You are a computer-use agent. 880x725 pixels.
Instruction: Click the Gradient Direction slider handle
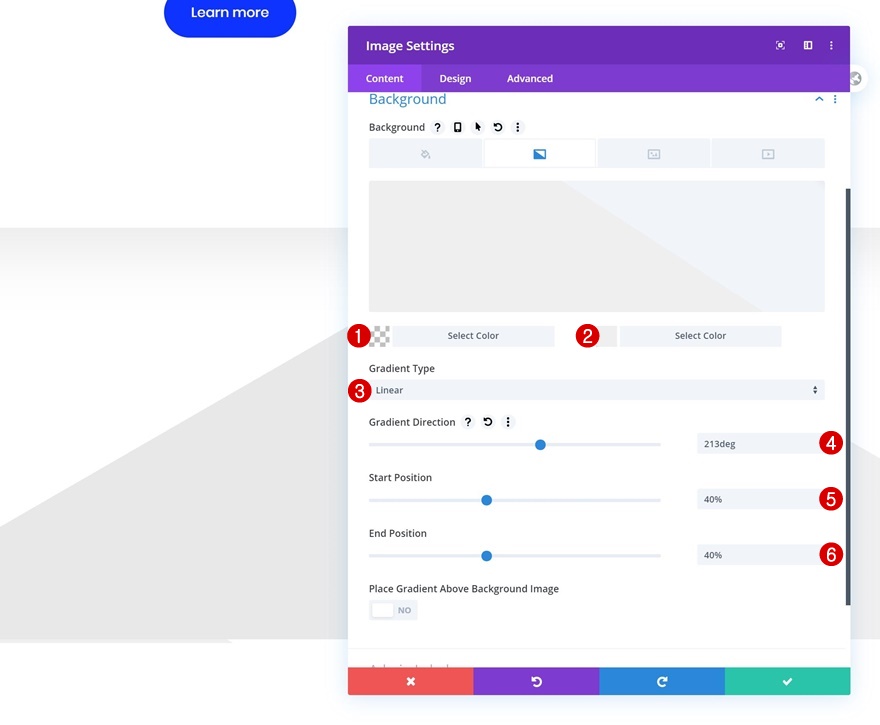540,445
